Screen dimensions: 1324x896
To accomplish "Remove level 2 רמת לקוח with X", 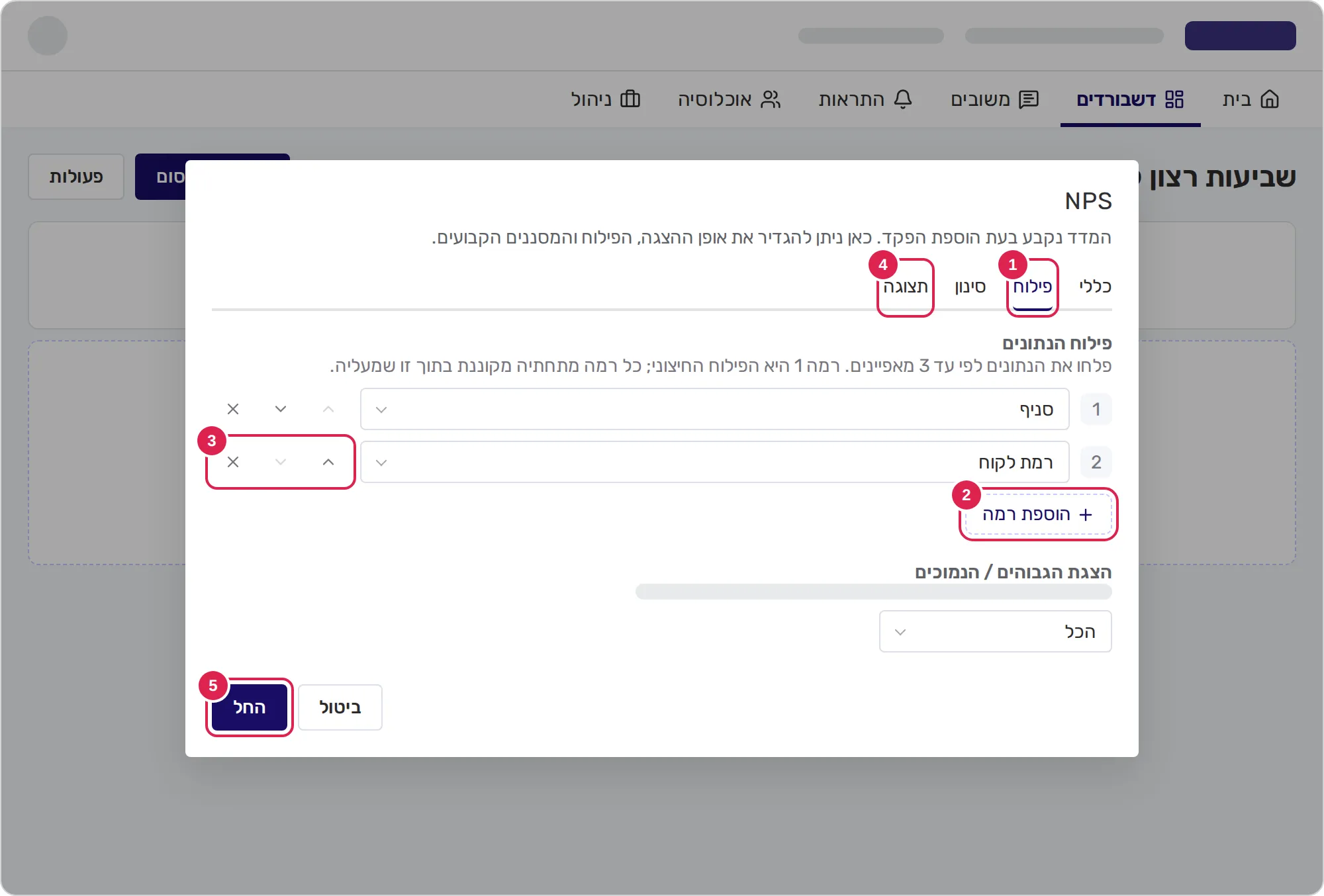I will coord(233,462).
